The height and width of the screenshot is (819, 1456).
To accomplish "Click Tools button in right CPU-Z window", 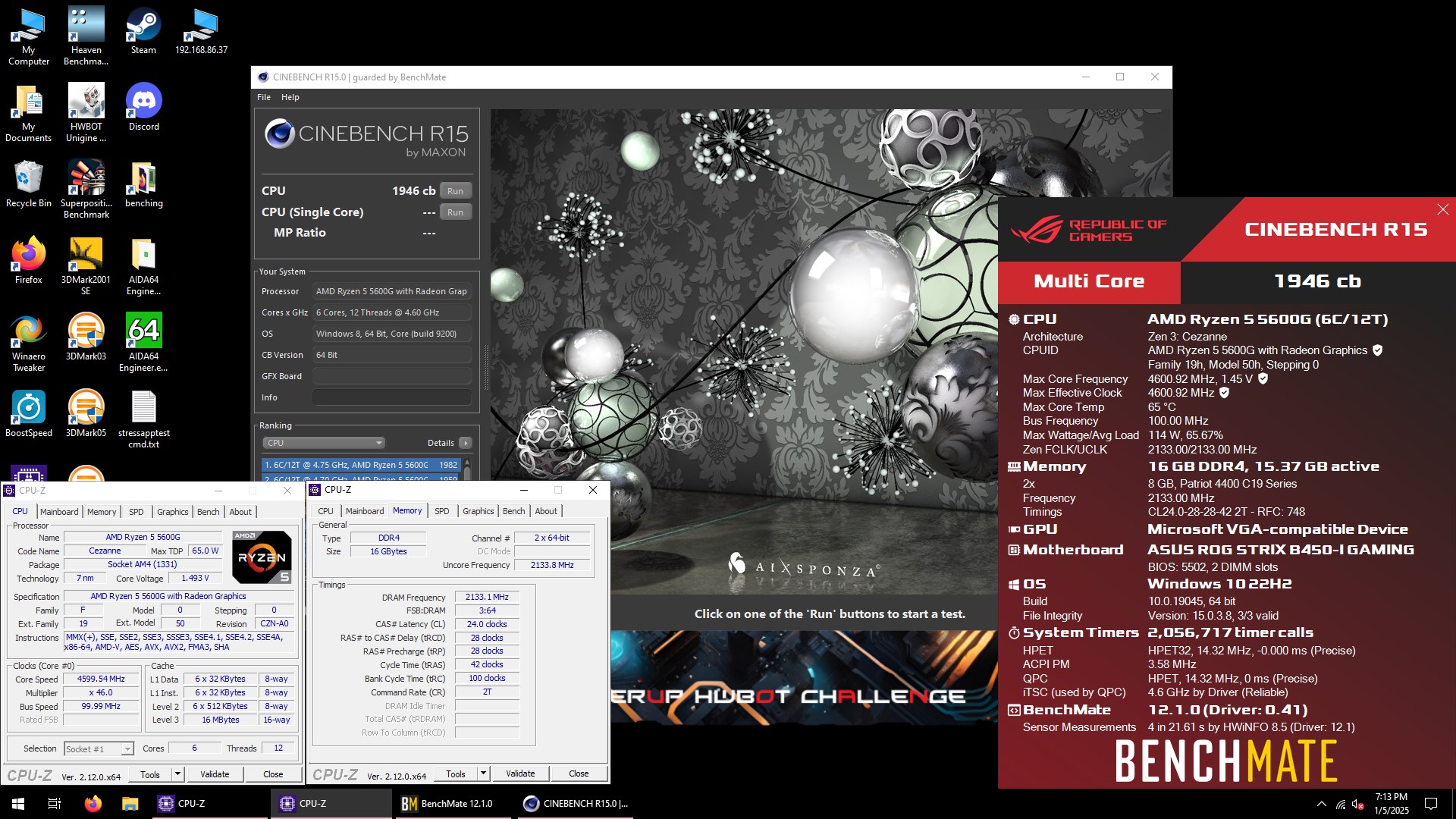I will click(456, 773).
